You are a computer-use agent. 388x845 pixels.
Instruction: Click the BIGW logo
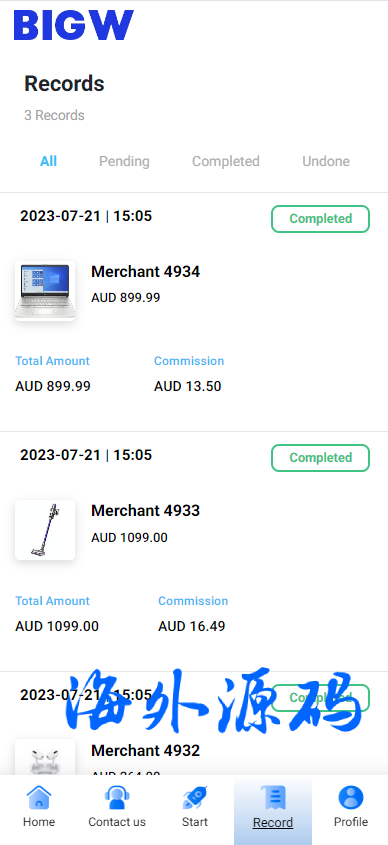tap(73, 25)
